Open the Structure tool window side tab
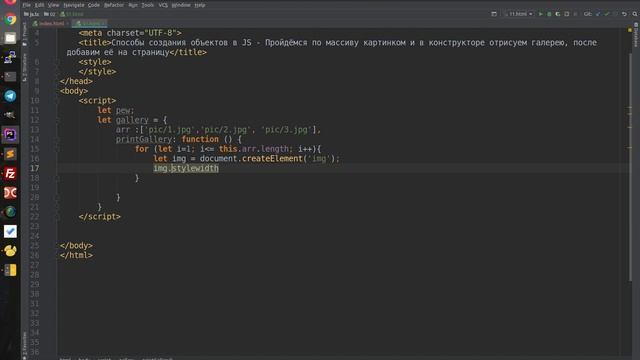 (24, 67)
